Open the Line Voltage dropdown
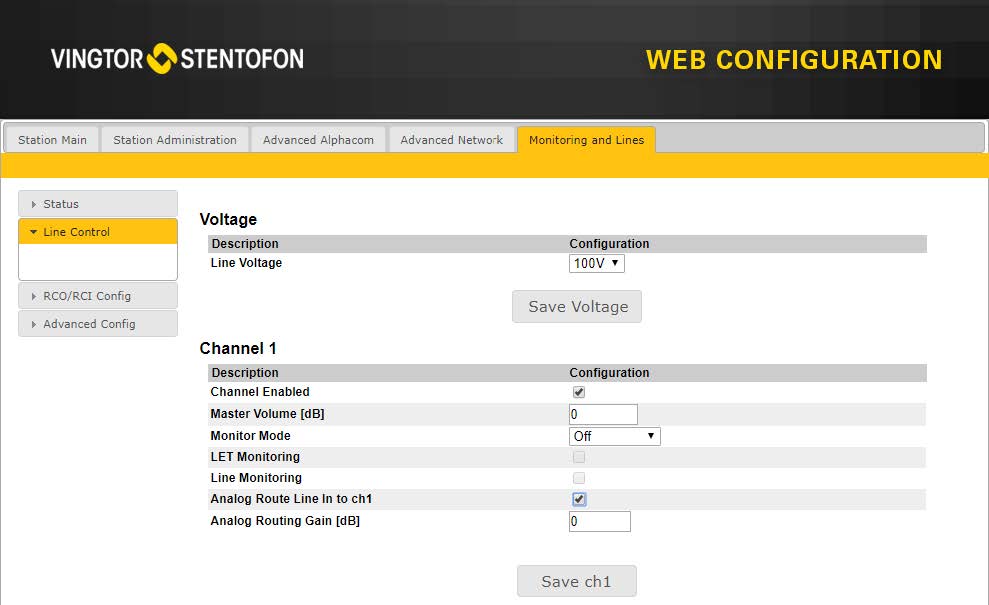989x605 pixels. [x=597, y=263]
